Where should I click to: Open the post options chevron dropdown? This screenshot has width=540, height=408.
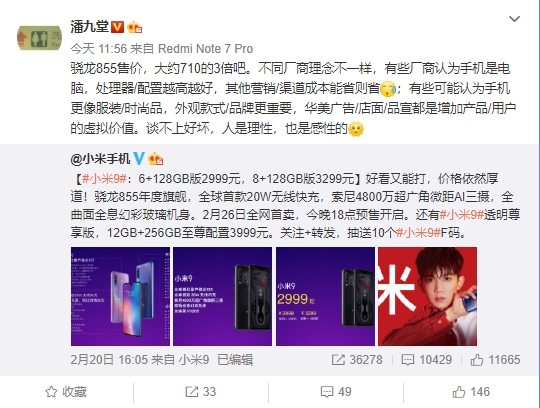514,19
